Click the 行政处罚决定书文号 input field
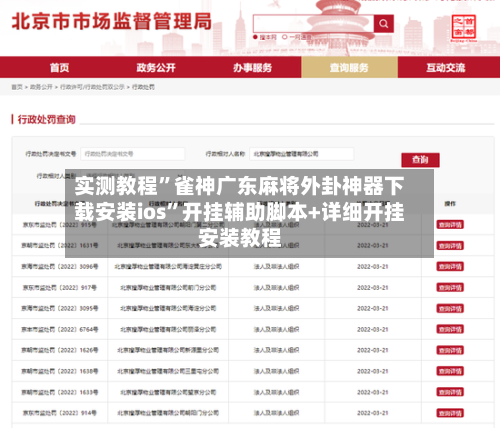500x428 pixels. (133, 154)
